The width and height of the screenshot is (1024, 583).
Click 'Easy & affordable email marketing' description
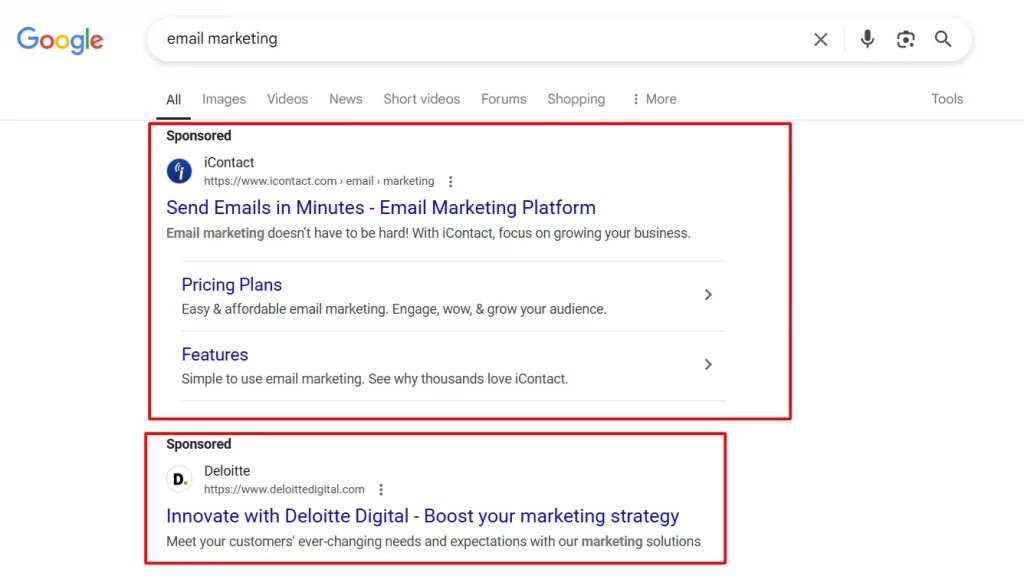click(394, 309)
